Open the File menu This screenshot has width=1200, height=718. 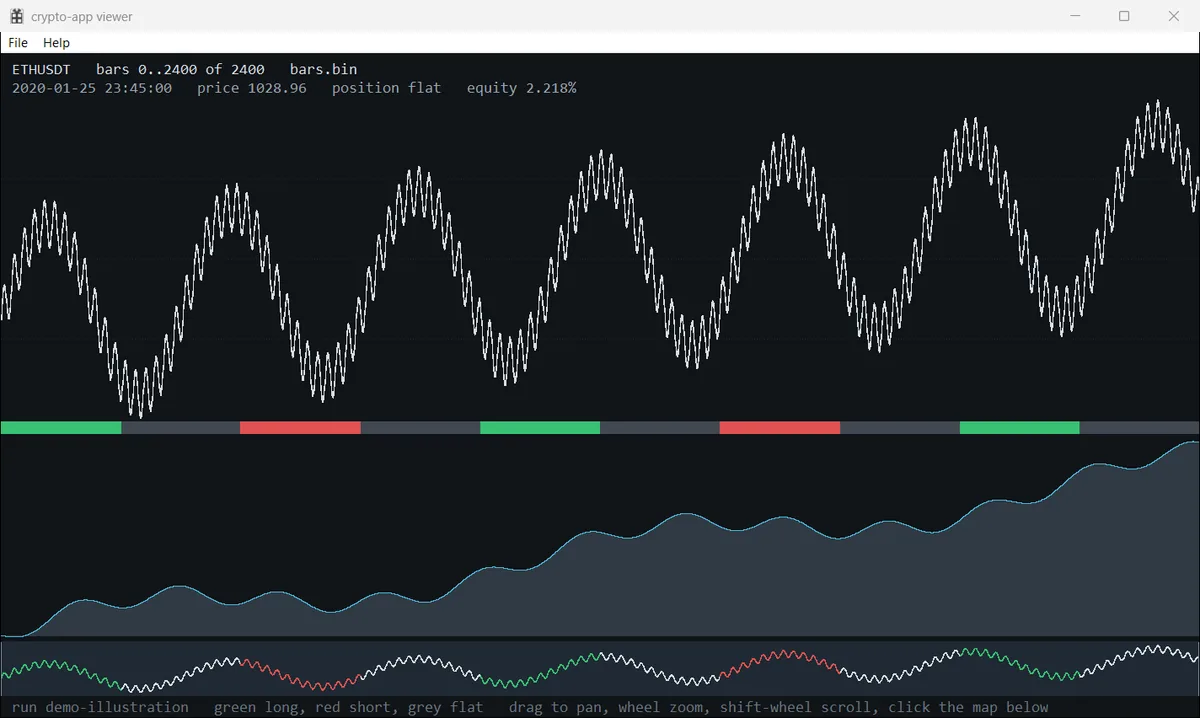(x=18, y=43)
